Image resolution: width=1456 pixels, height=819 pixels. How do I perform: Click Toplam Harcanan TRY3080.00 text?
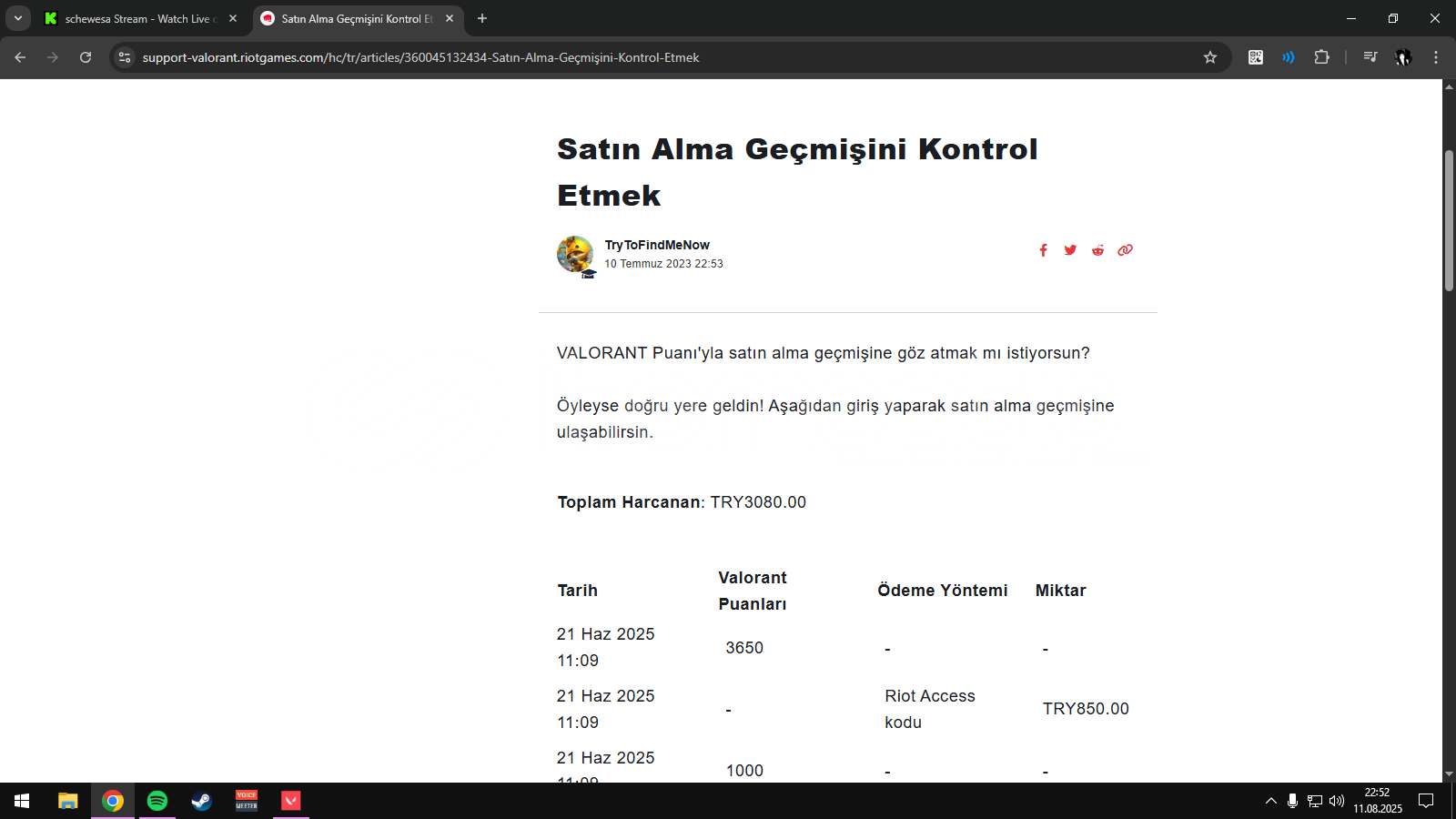point(682,502)
